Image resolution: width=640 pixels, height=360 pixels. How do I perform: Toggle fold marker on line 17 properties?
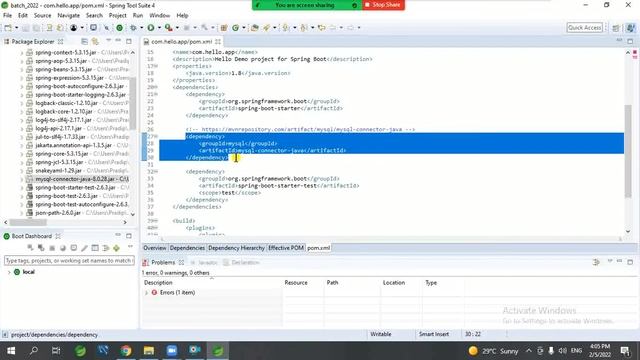tap(156, 66)
